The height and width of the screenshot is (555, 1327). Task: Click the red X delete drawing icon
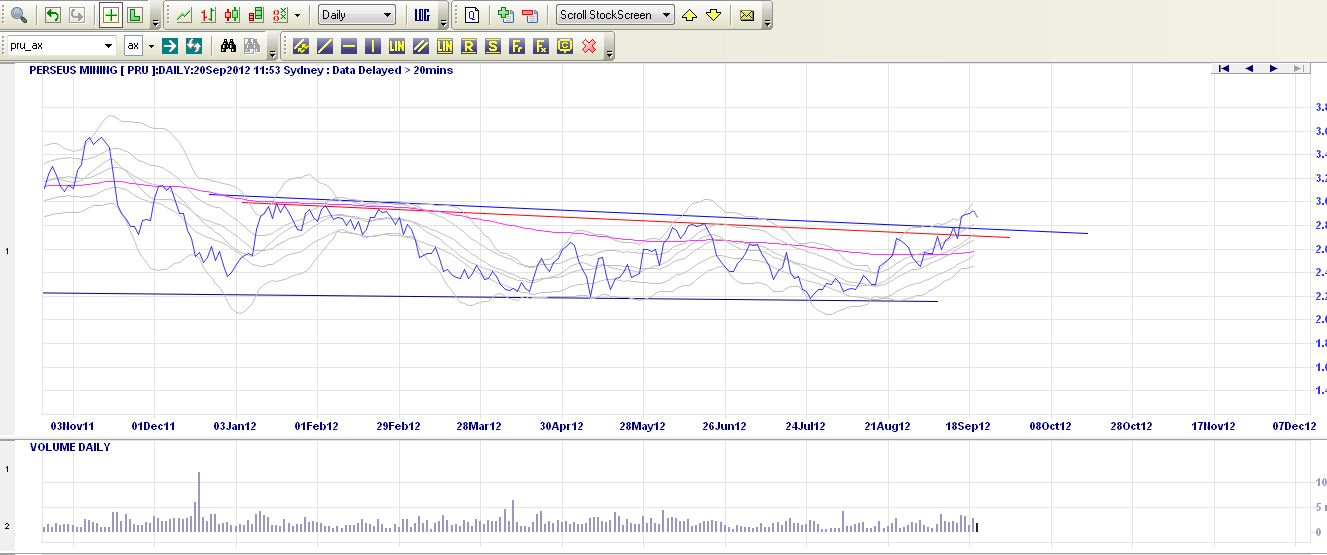(x=589, y=46)
